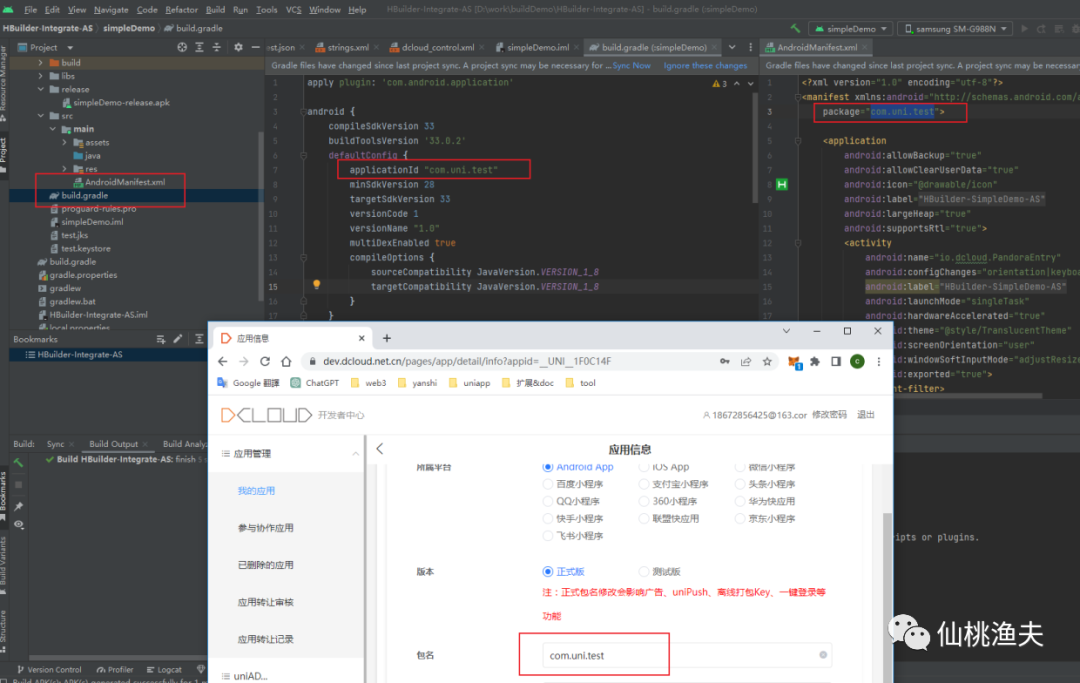Click 包名 input field with com.uni.test
Screen dimensions: 1080x683
click(x=686, y=655)
